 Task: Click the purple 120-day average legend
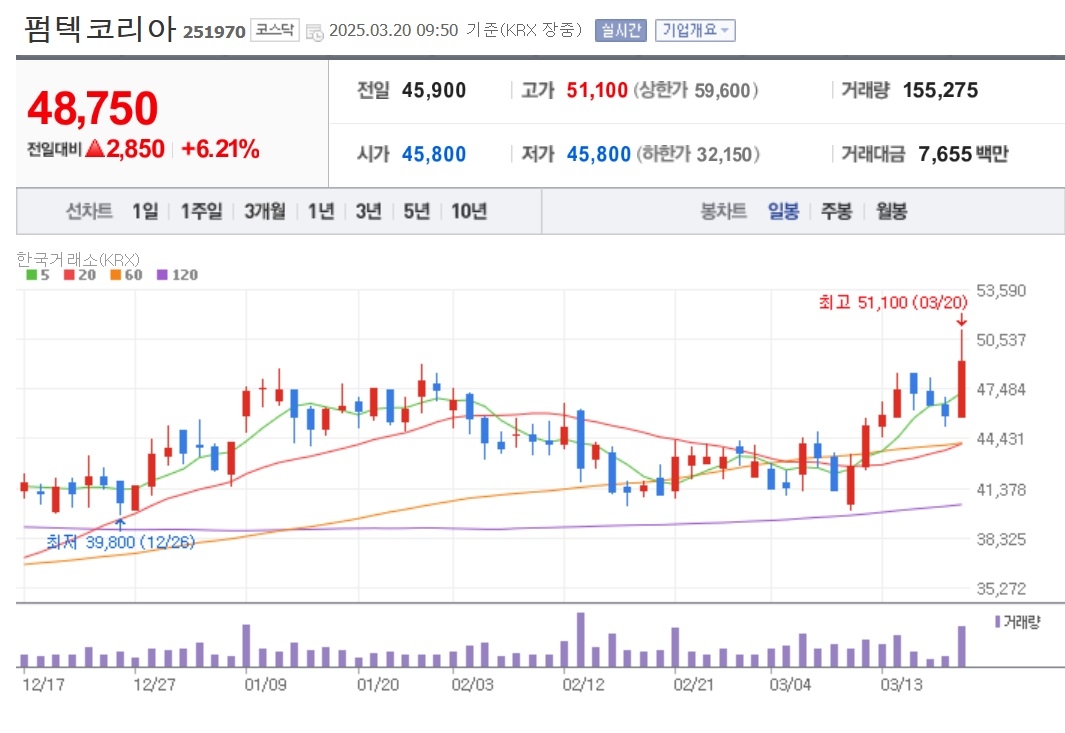point(177,275)
